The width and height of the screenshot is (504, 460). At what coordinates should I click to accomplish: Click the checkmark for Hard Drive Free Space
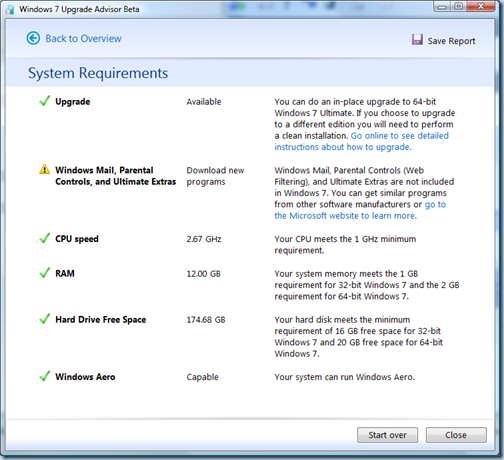[x=45, y=319]
